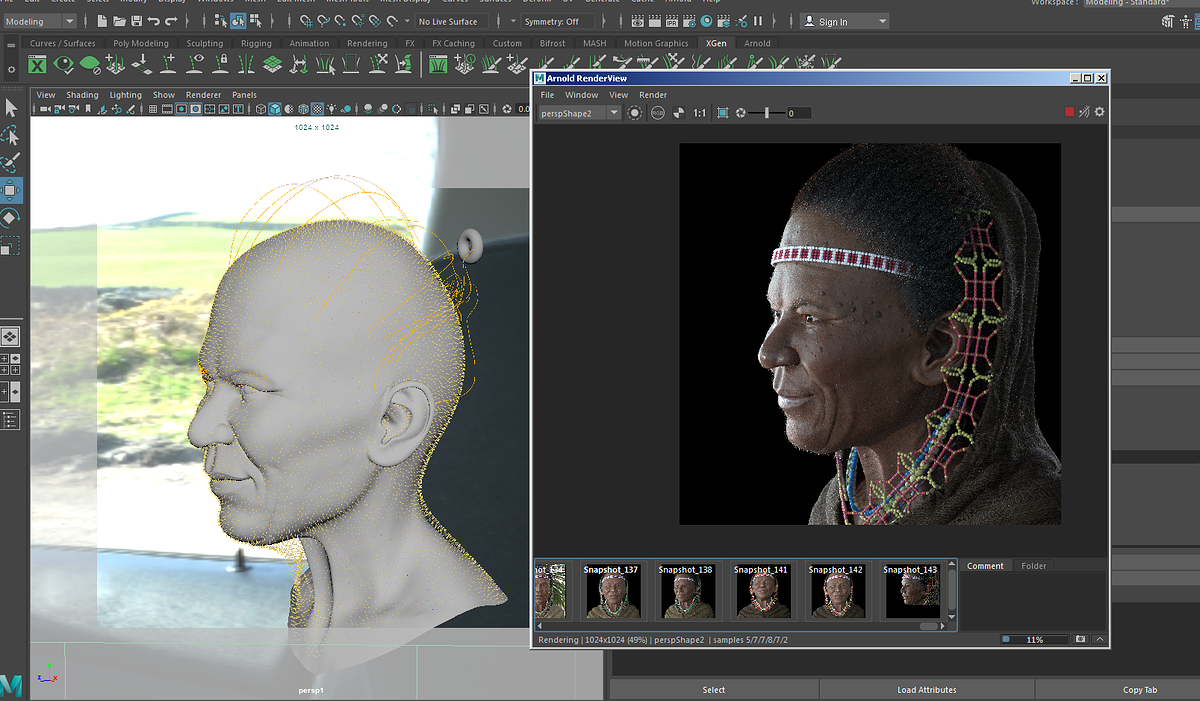Viewport: 1200px width, 701px height.
Task: Open the viewport Renderer menu
Action: [x=203, y=95]
